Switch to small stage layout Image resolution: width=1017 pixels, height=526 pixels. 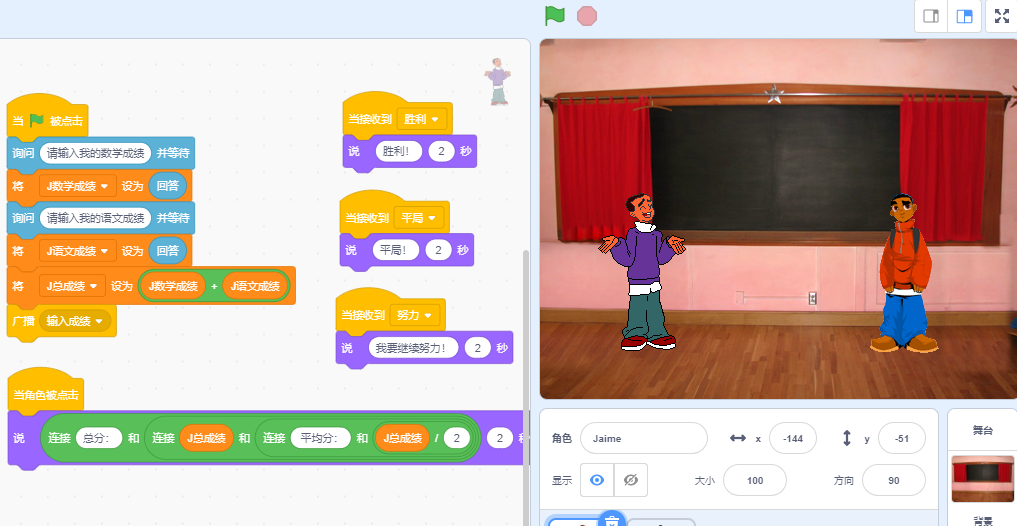[x=931, y=16]
